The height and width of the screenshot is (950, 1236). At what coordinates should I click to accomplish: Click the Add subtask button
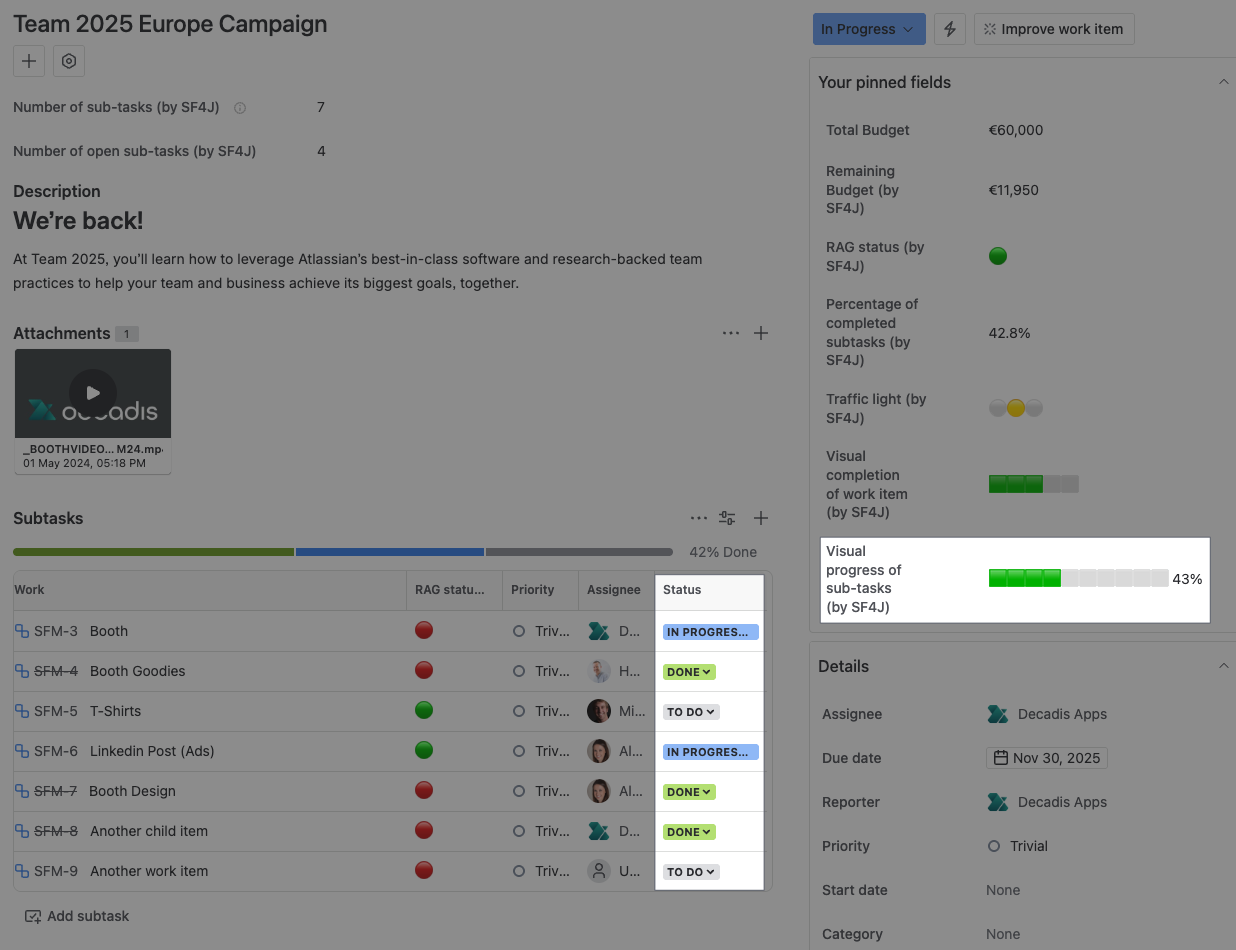(77, 916)
